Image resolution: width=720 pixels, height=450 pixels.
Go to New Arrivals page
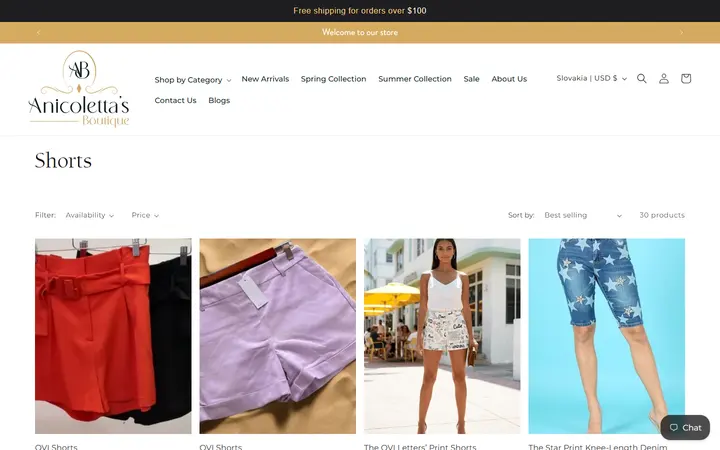[x=265, y=79]
